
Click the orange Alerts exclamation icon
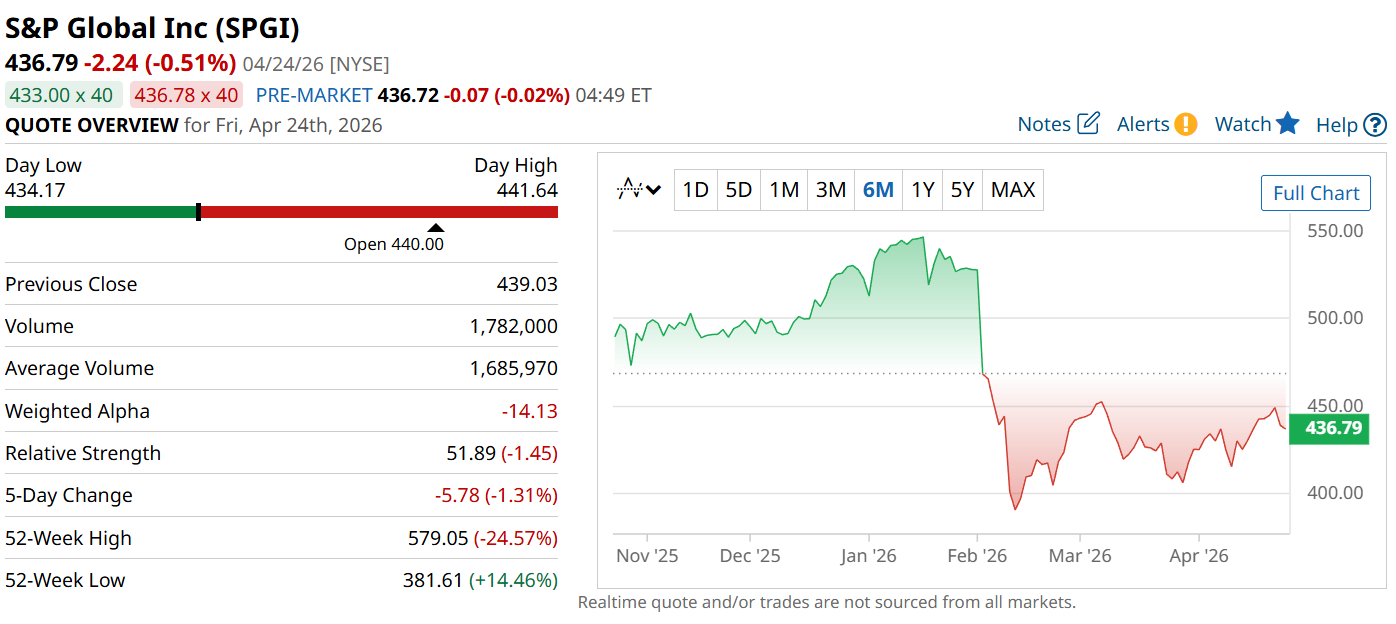click(1186, 124)
